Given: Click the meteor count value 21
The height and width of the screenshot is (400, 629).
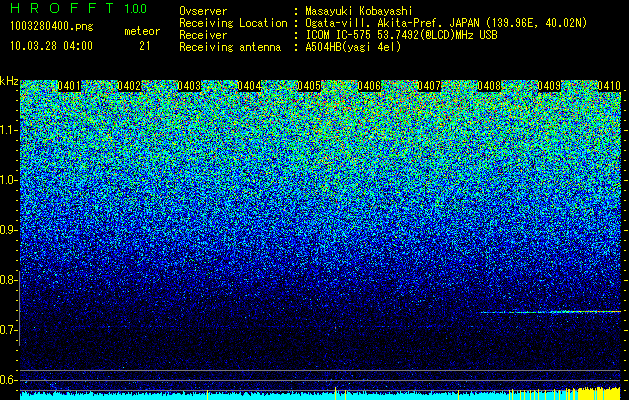Looking at the screenshot, I should coord(145,46).
